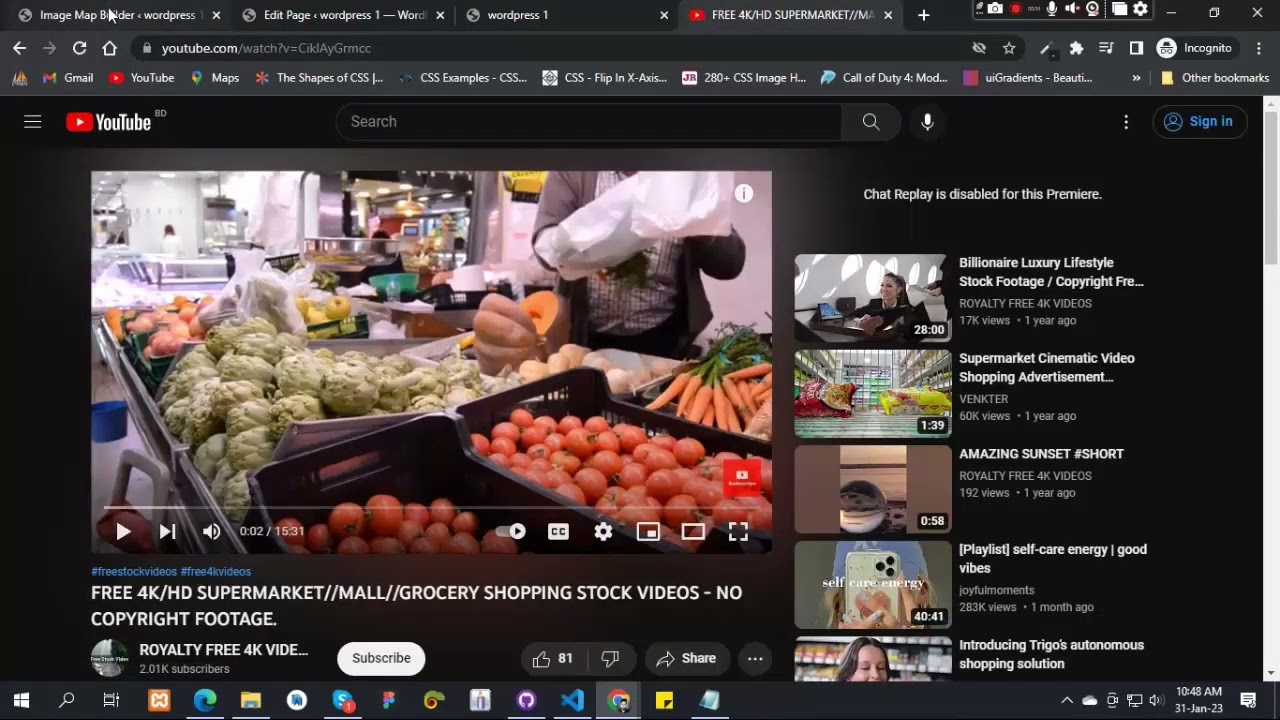This screenshot has width=1280, height=720.
Task: Reload the current page
Action: pyautogui.click(x=80, y=48)
